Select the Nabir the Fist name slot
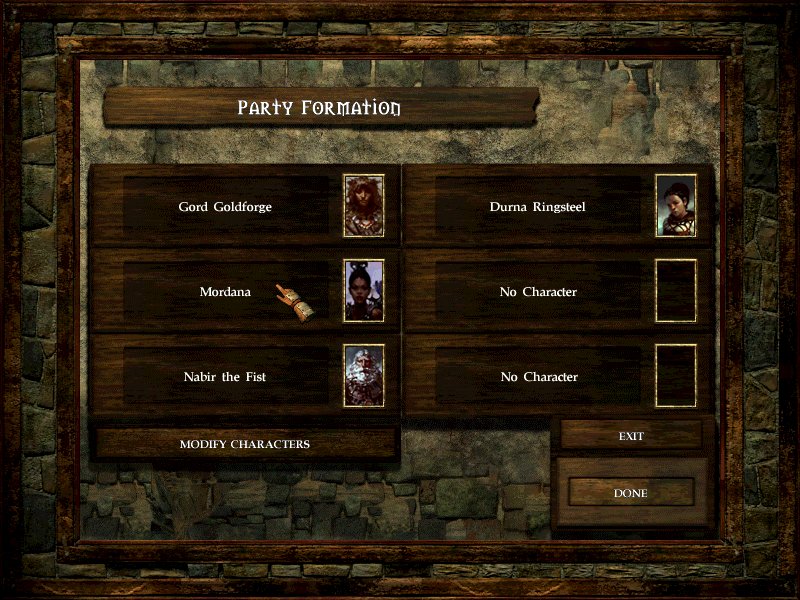The width and height of the screenshot is (800, 600). [226, 377]
